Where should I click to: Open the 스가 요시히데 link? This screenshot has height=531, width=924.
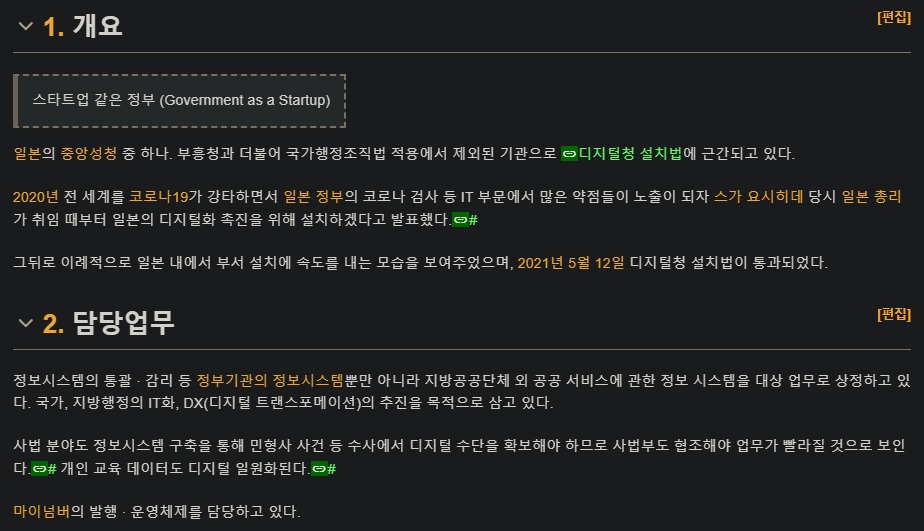[758, 197]
